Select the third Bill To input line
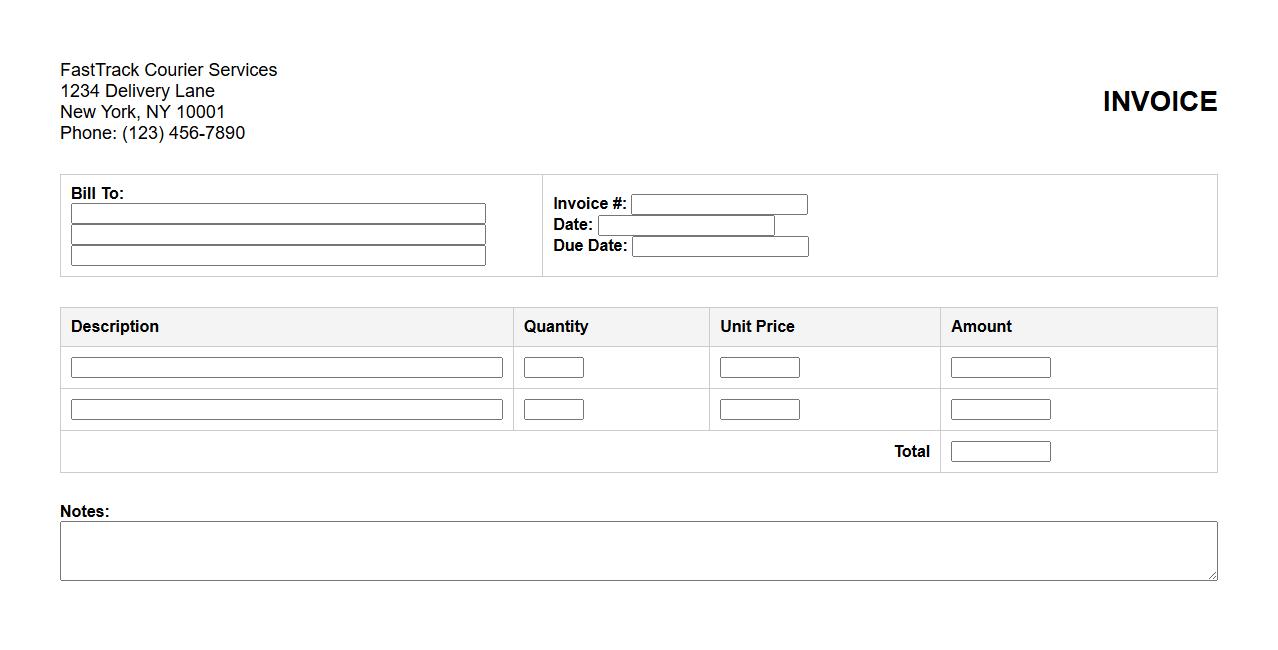 (x=278, y=256)
